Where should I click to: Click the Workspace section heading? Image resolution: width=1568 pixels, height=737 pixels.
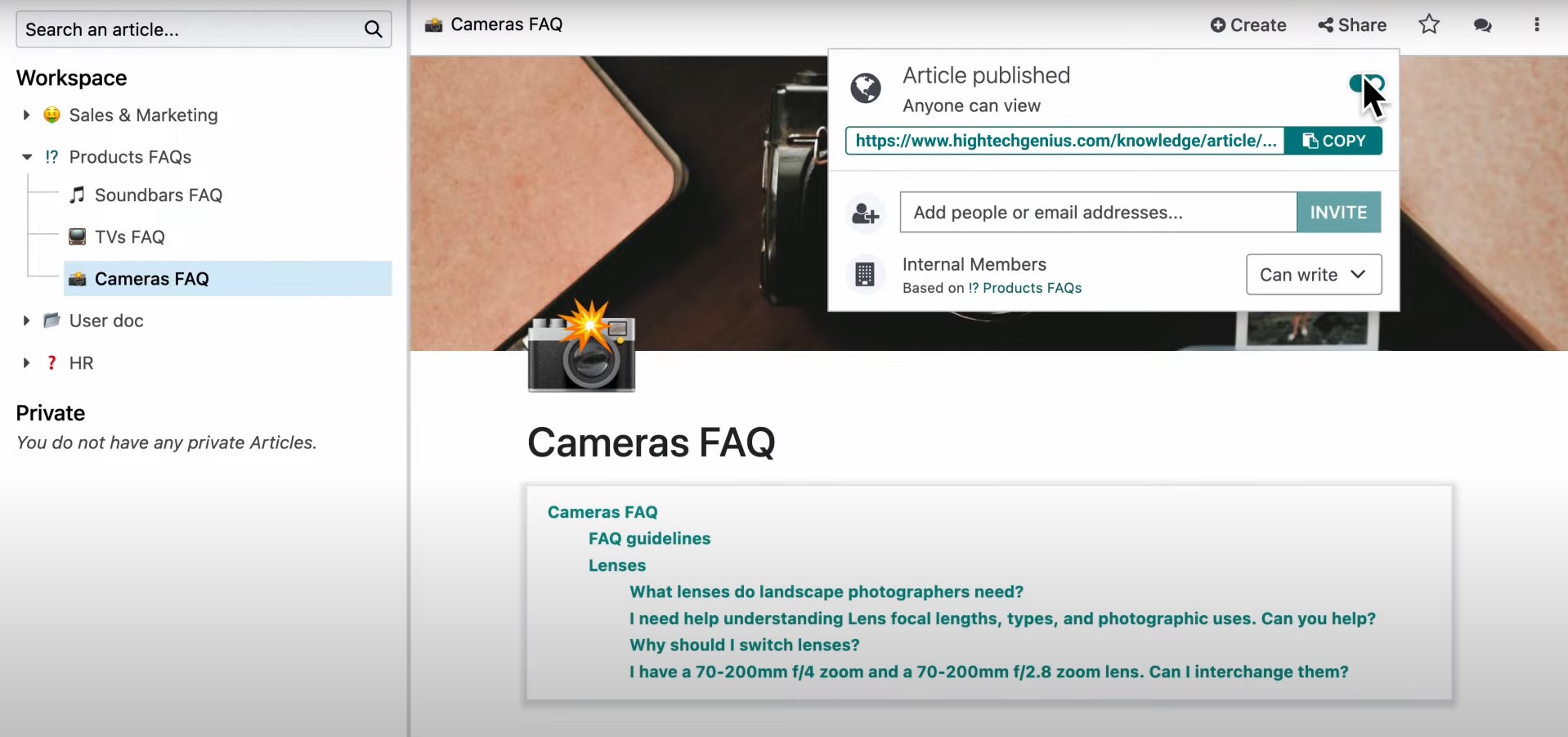coord(72,78)
